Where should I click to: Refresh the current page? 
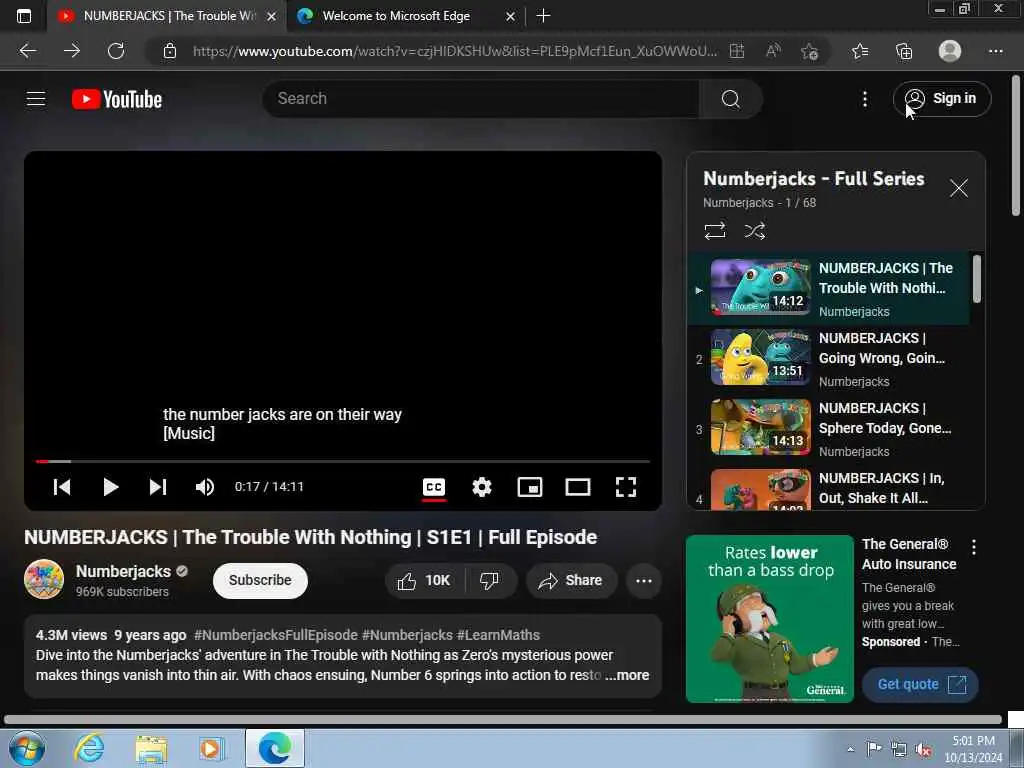tap(116, 51)
